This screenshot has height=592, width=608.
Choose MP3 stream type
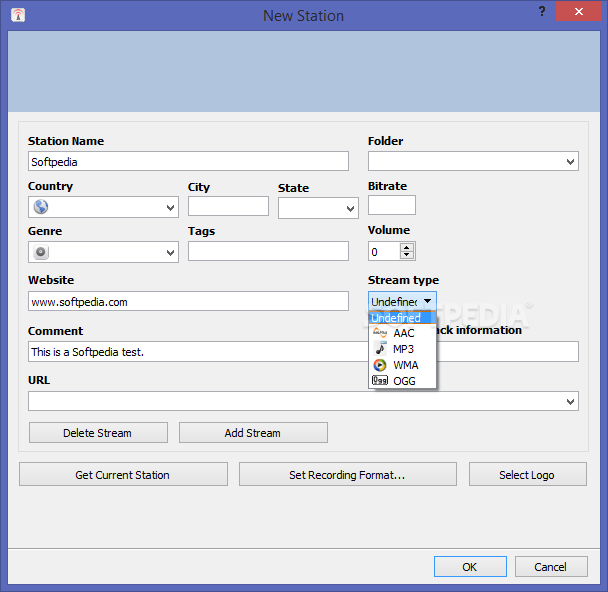[402, 349]
